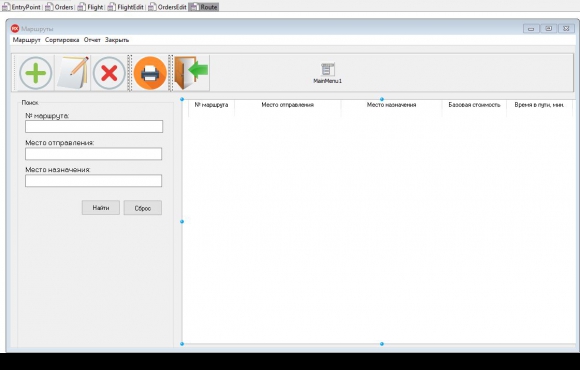Switch to the Flight tab
Screen dimensions: 580x370
click(91, 7)
